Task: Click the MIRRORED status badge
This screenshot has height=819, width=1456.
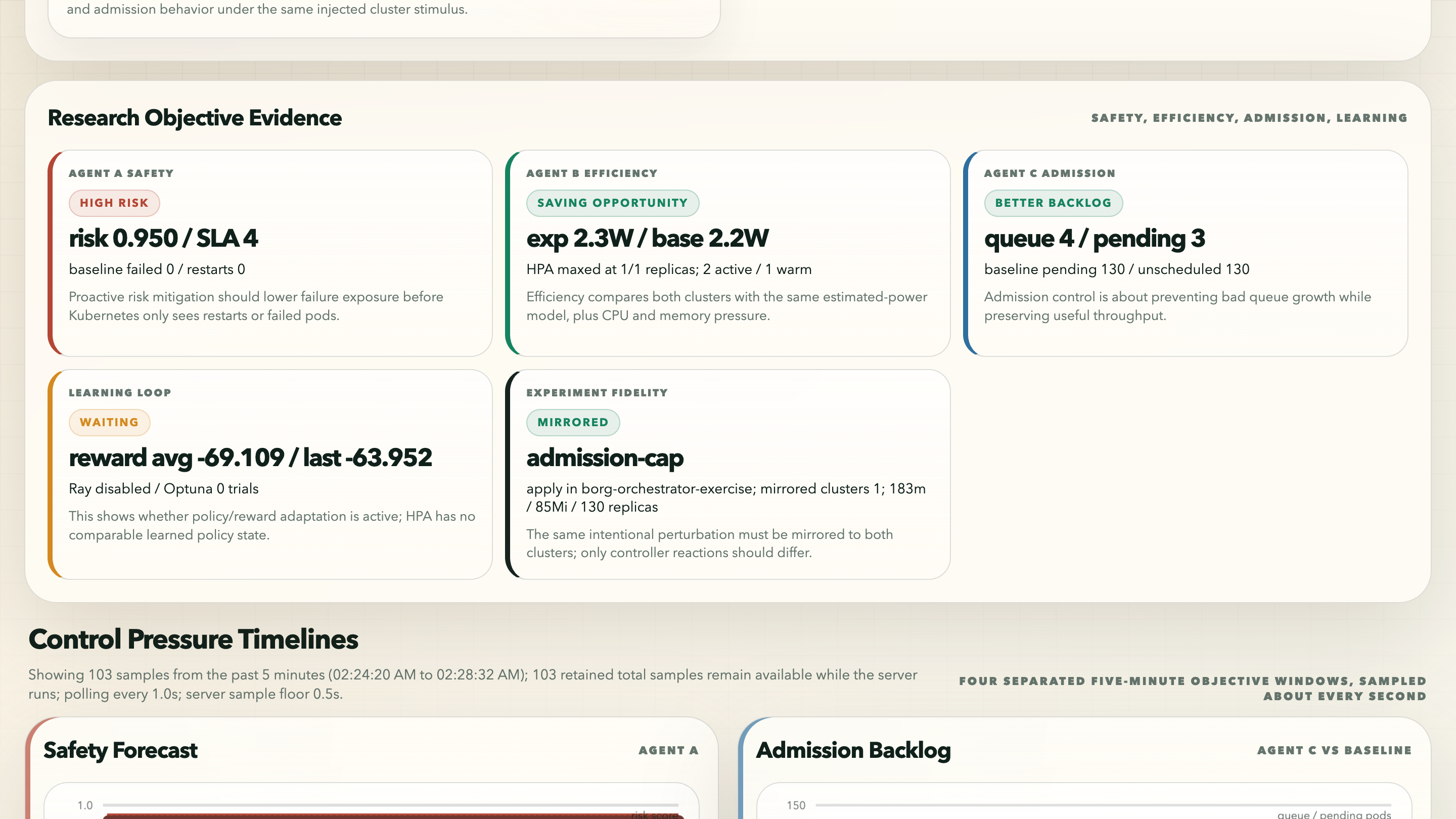Action: click(573, 422)
